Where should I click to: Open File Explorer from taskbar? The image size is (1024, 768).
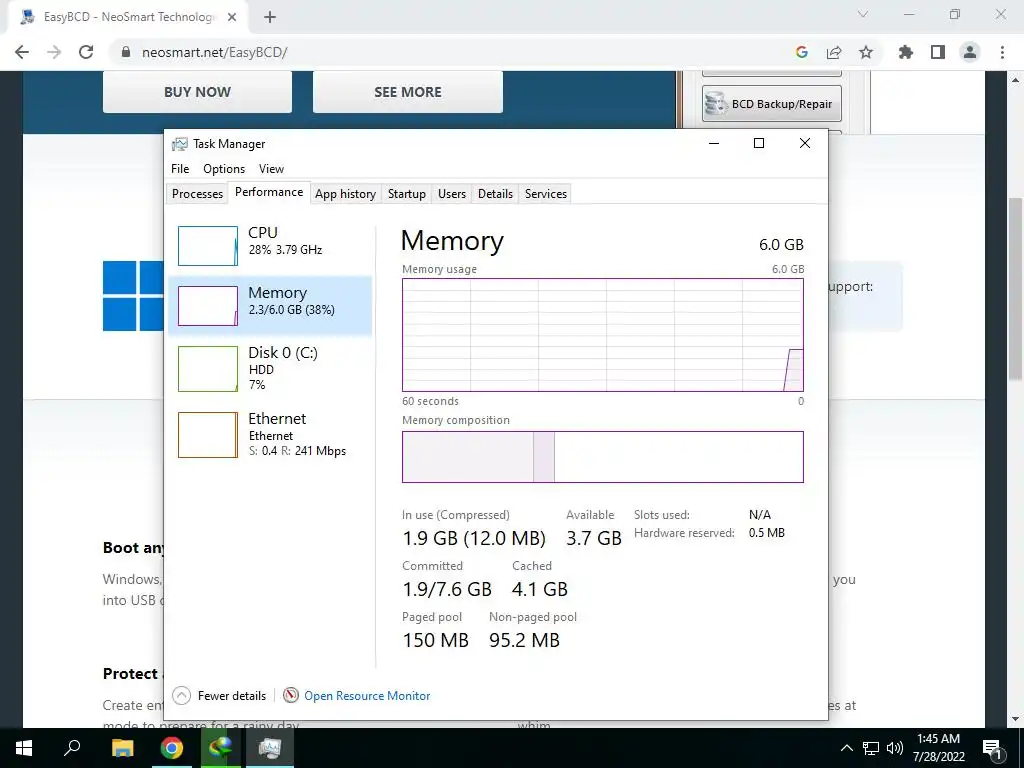(x=122, y=748)
